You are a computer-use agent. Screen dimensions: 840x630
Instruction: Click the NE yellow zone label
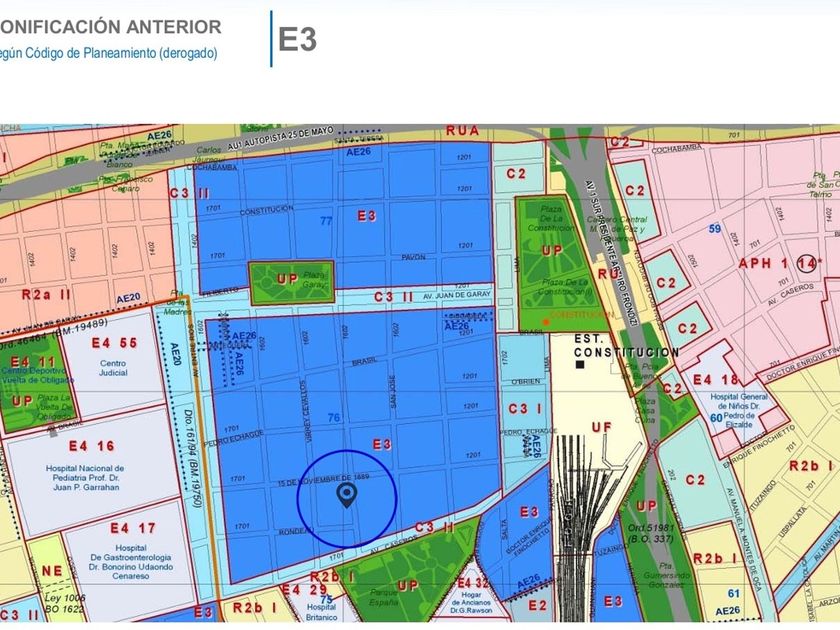(52, 571)
